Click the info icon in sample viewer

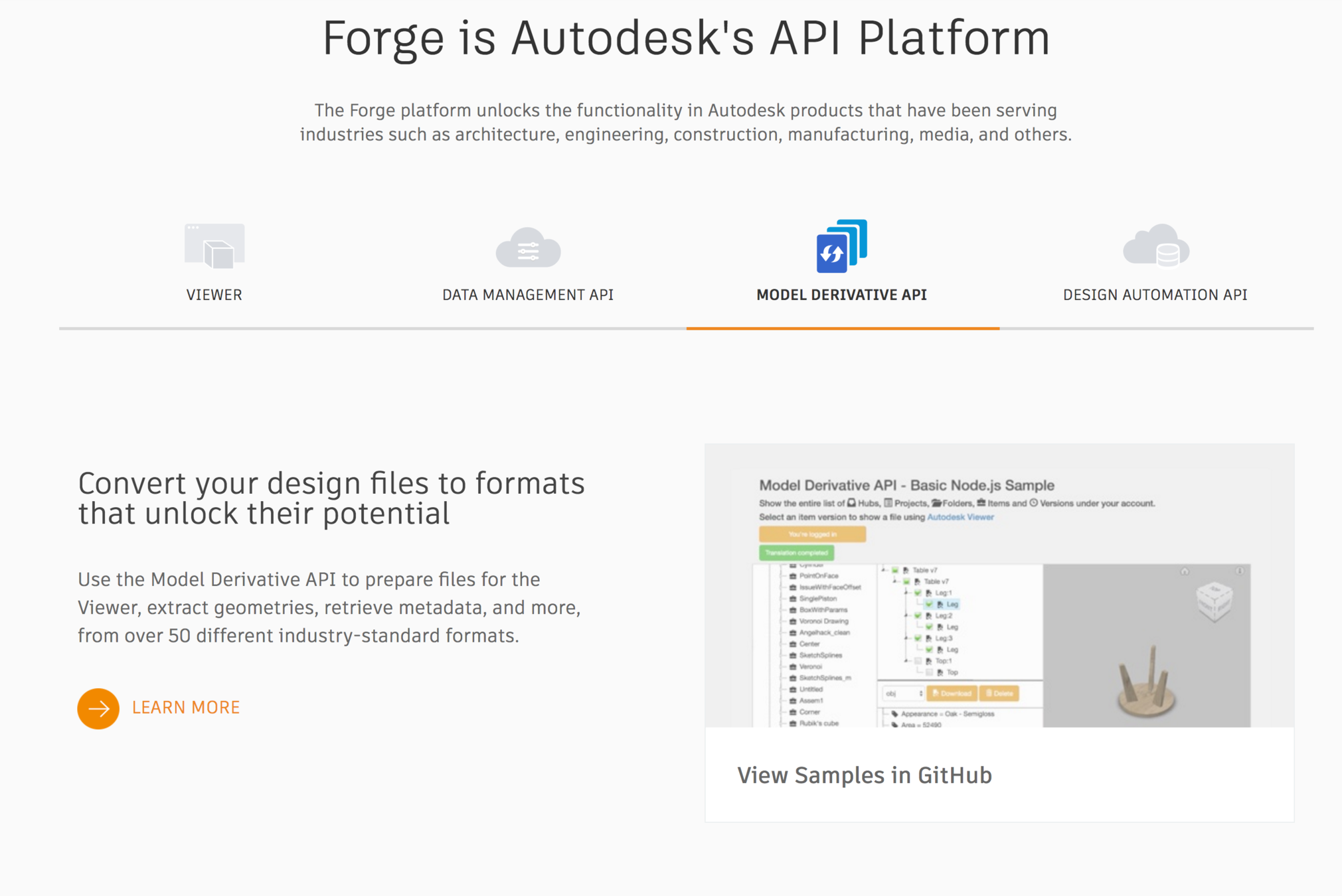point(1240,571)
